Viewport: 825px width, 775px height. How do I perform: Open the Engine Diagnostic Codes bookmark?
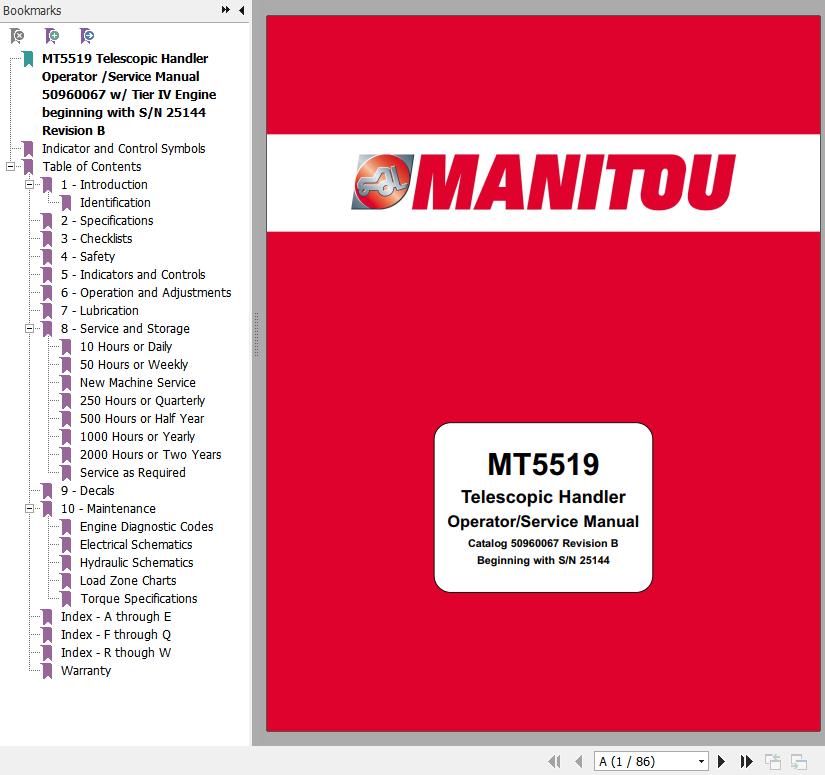146,526
